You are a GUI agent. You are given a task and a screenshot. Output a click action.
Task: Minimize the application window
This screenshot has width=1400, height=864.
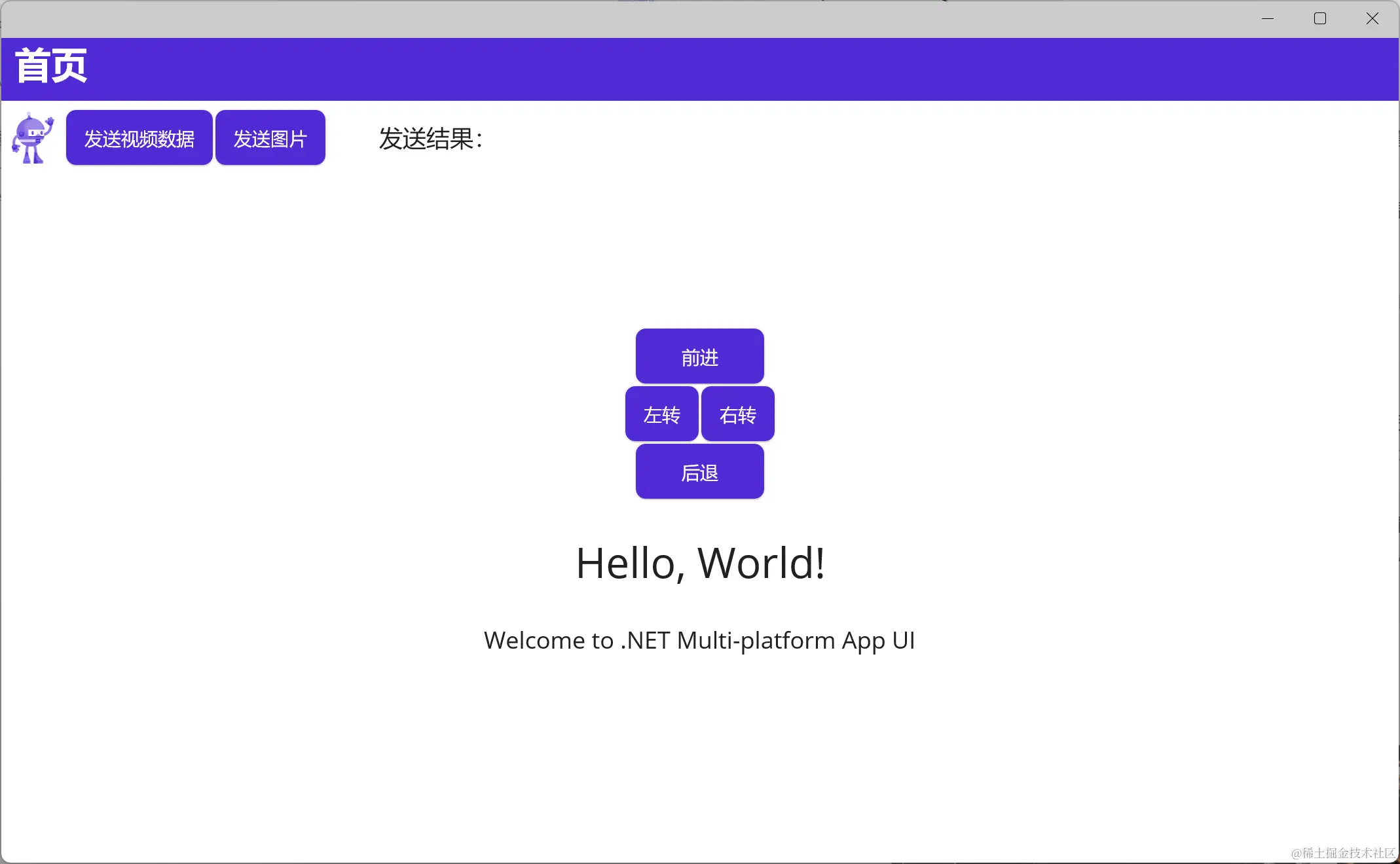tap(1268, 19)
